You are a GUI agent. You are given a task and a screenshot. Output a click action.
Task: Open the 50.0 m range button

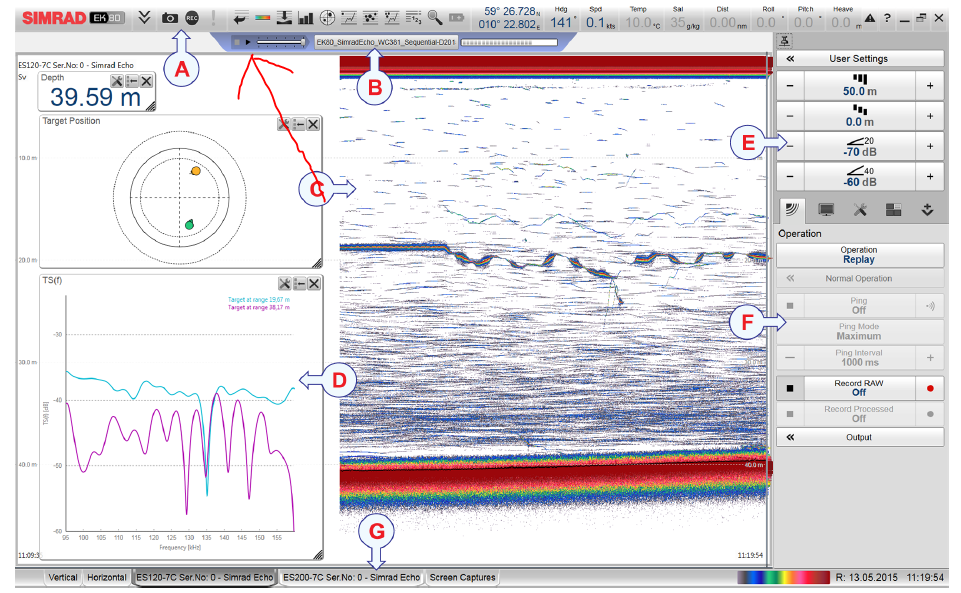(x=860, y=86)
